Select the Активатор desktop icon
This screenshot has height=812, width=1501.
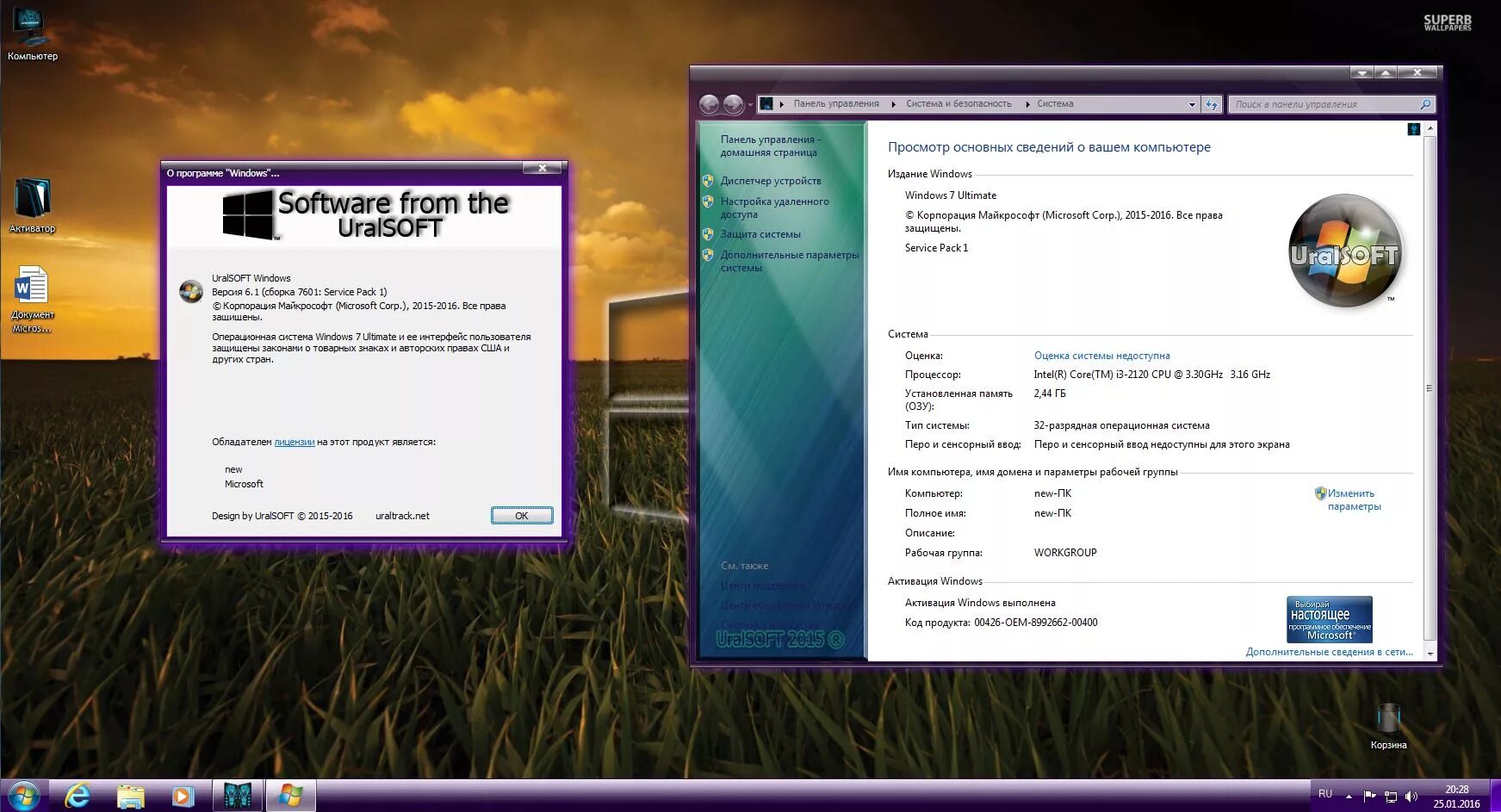pos(32,205)
